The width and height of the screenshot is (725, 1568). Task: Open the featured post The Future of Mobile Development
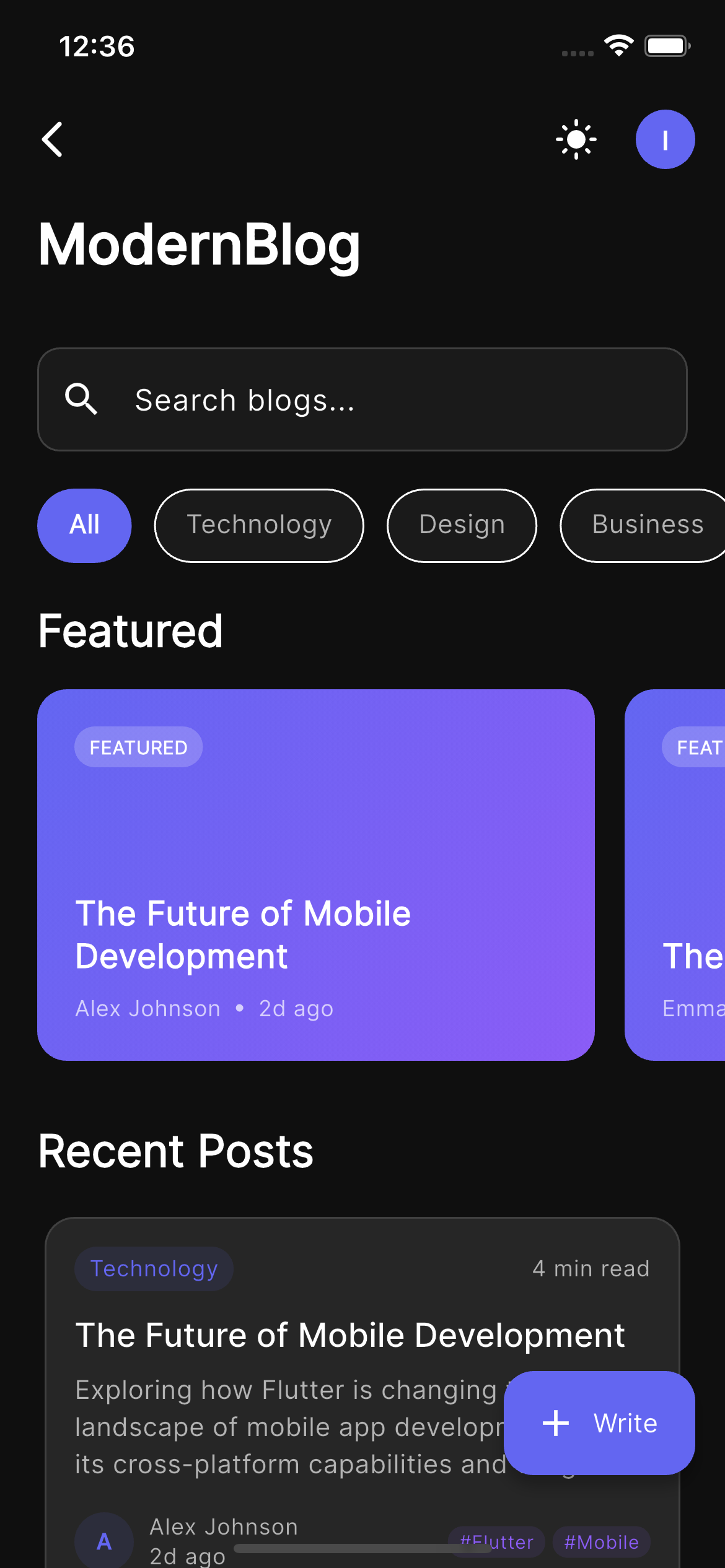coord(316,879)
